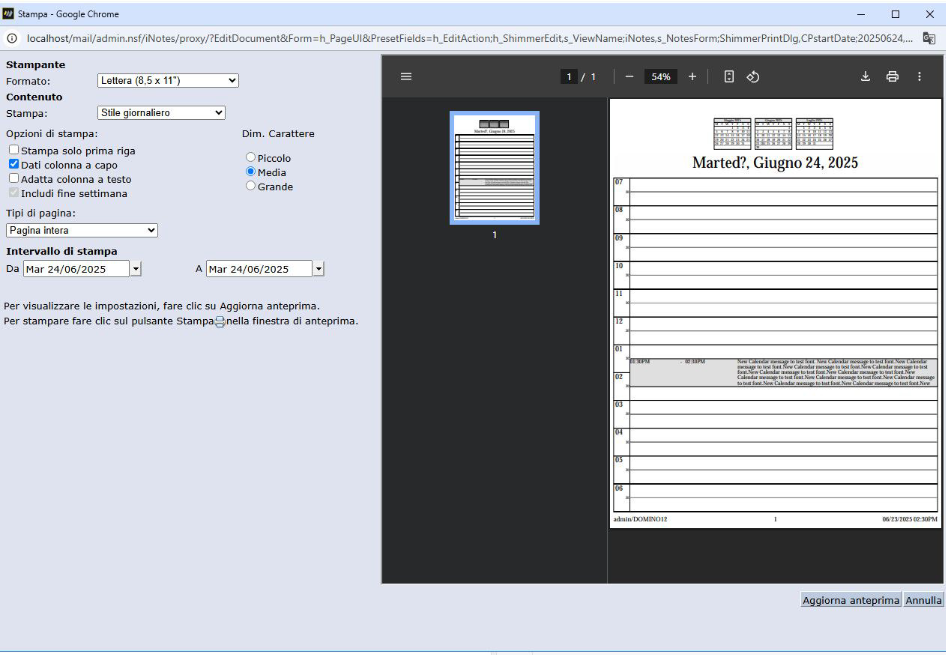This screenshot has height=655, width=946.
Task: Click the fit to page icon
Action: point(729,77)
